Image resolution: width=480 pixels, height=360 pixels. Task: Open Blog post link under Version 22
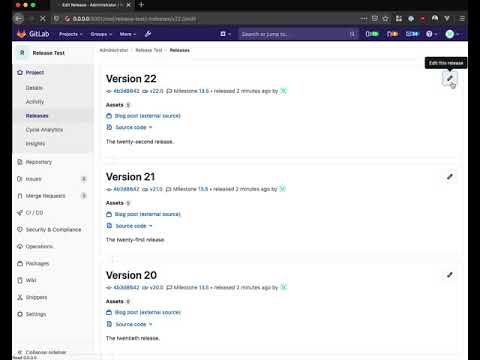point(147,116)
